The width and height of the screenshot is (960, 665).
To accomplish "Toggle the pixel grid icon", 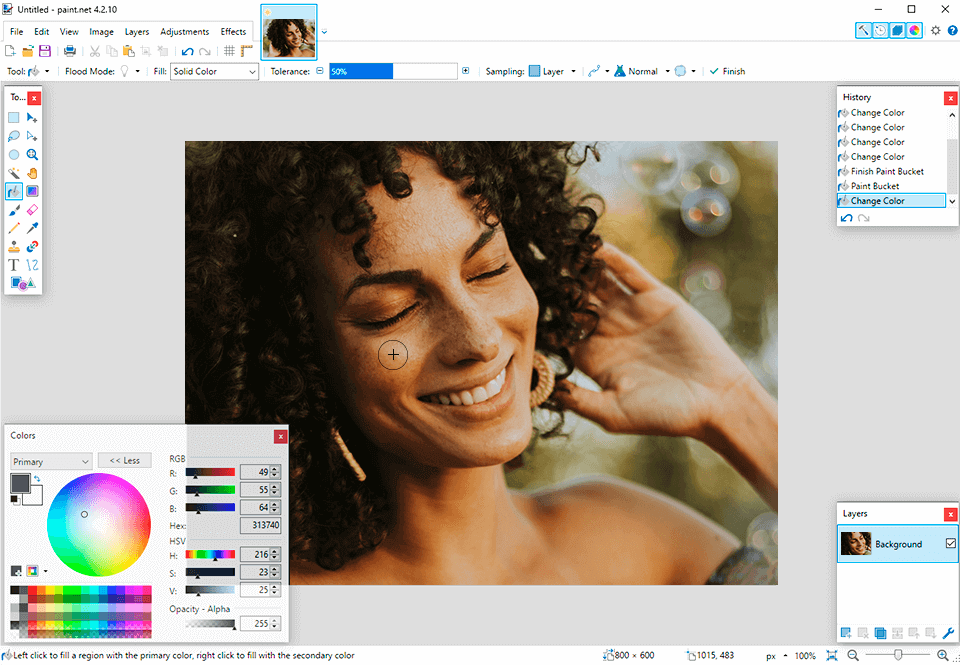I will click(x=229, y=51).
